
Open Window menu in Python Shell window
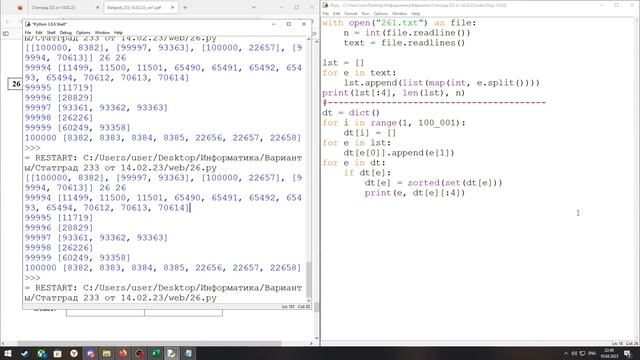click(x=102, y=33)
